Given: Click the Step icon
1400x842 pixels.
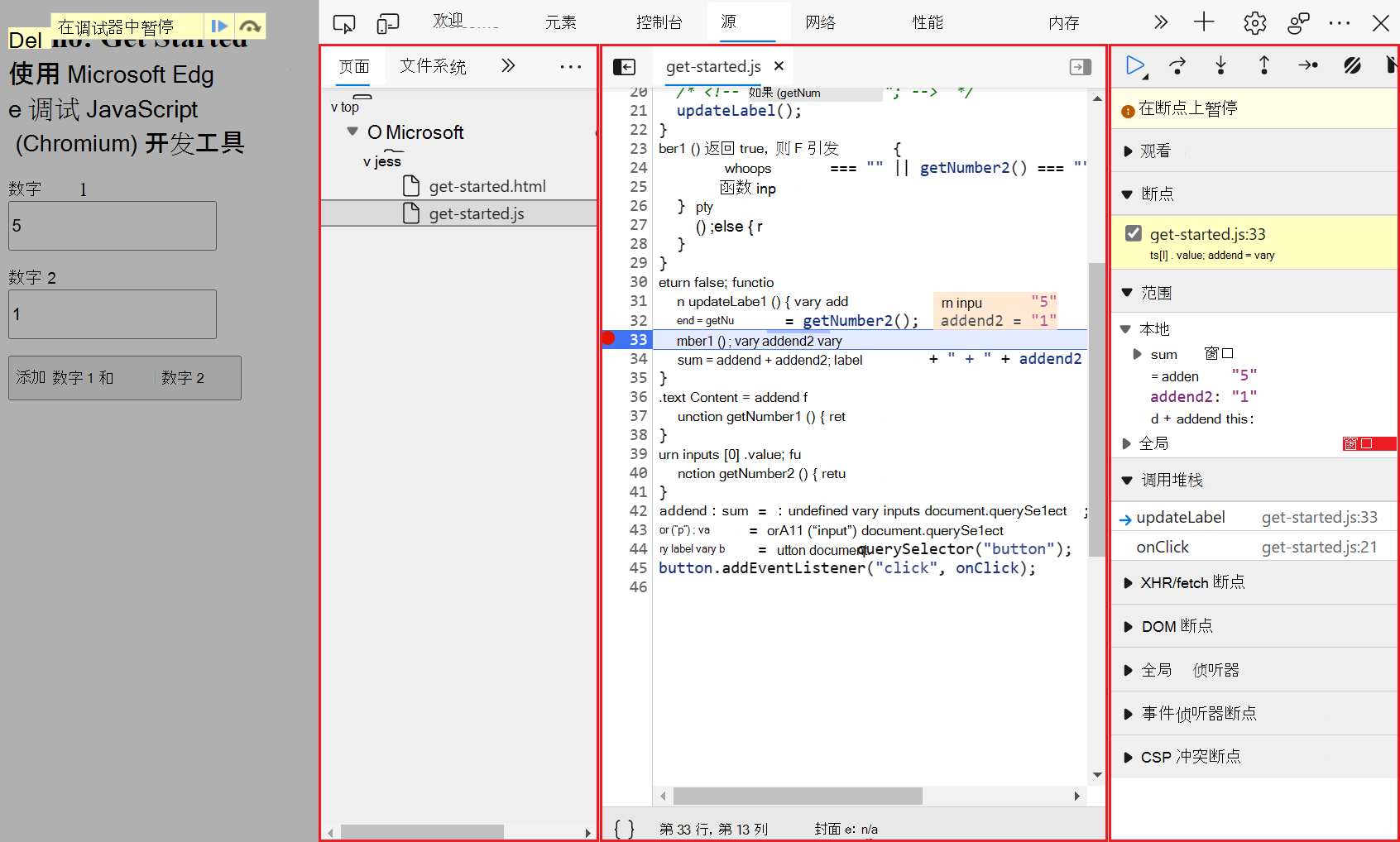Looking at the screenshot, I should 1308,65.
